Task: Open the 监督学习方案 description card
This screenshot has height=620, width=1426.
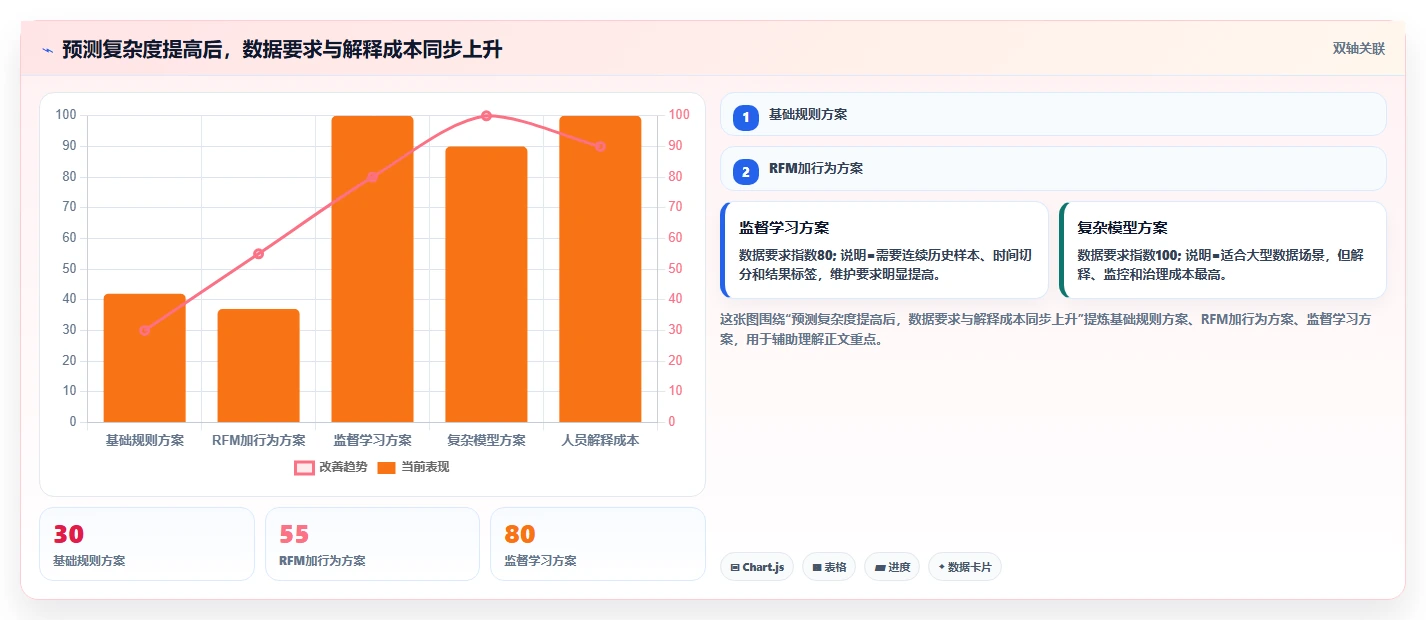Action: (x=884, y=250)
